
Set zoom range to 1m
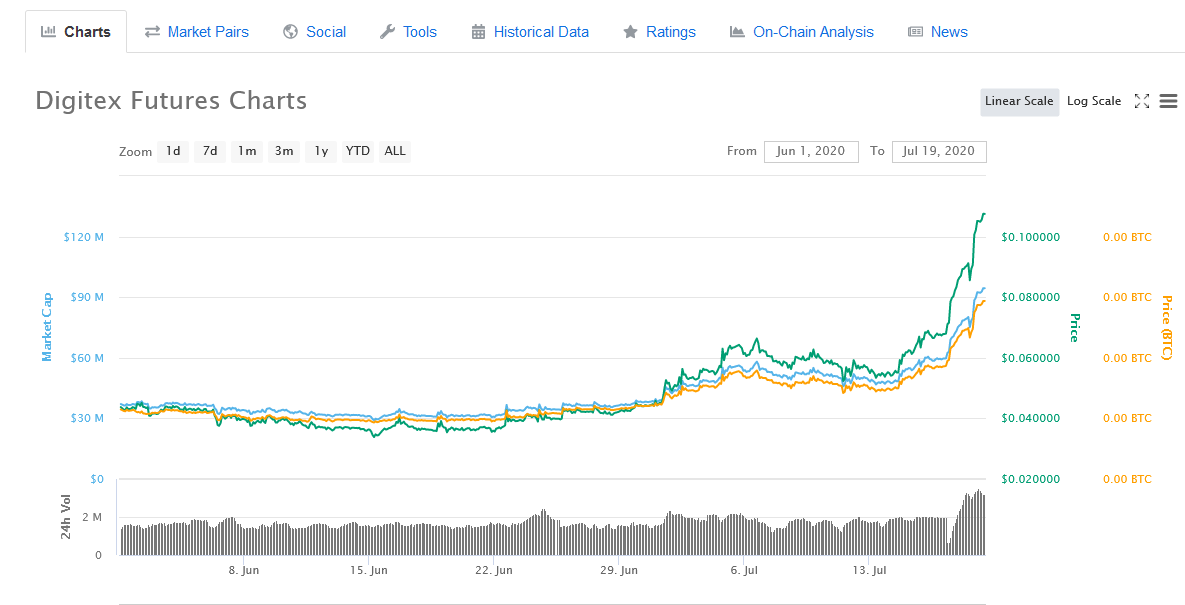(x=247, y=151)
